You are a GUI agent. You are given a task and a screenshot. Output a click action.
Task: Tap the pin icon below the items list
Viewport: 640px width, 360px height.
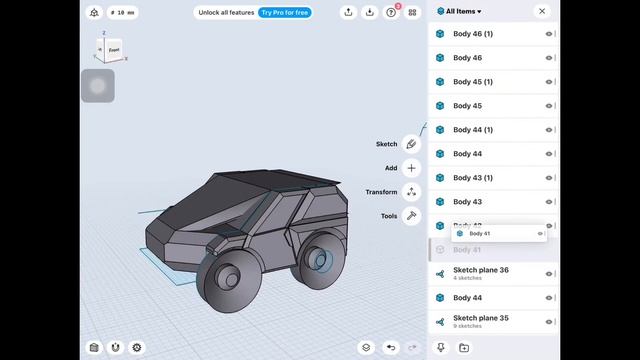pos(441,347)
